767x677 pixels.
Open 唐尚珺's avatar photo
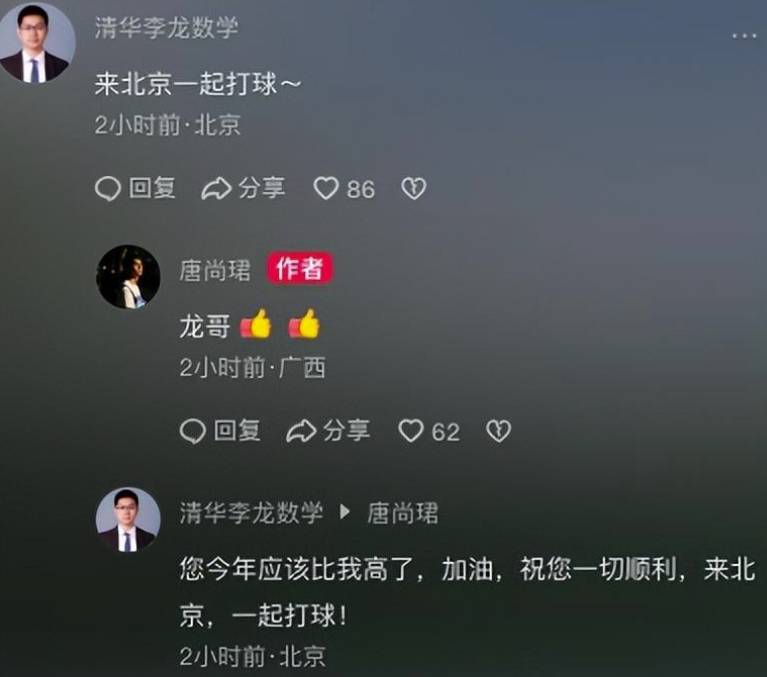click(x=128, y=277)
